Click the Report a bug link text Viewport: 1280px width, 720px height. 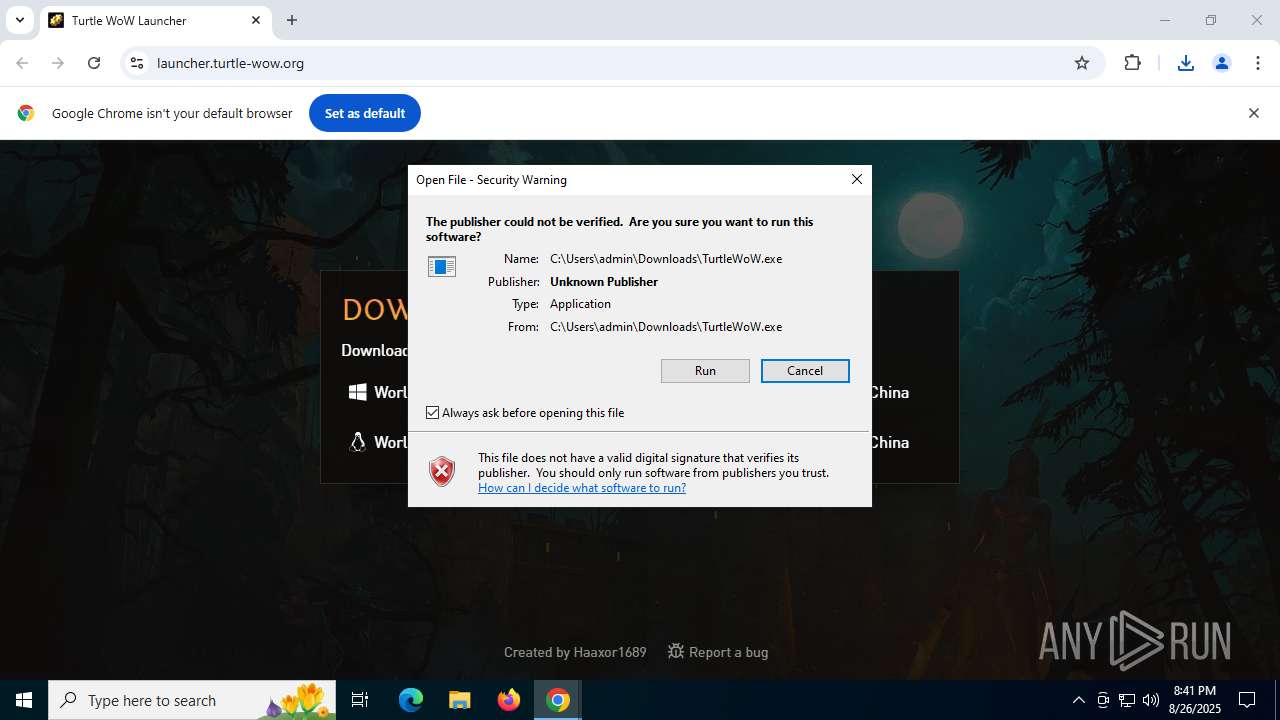(x=729, y=652)
